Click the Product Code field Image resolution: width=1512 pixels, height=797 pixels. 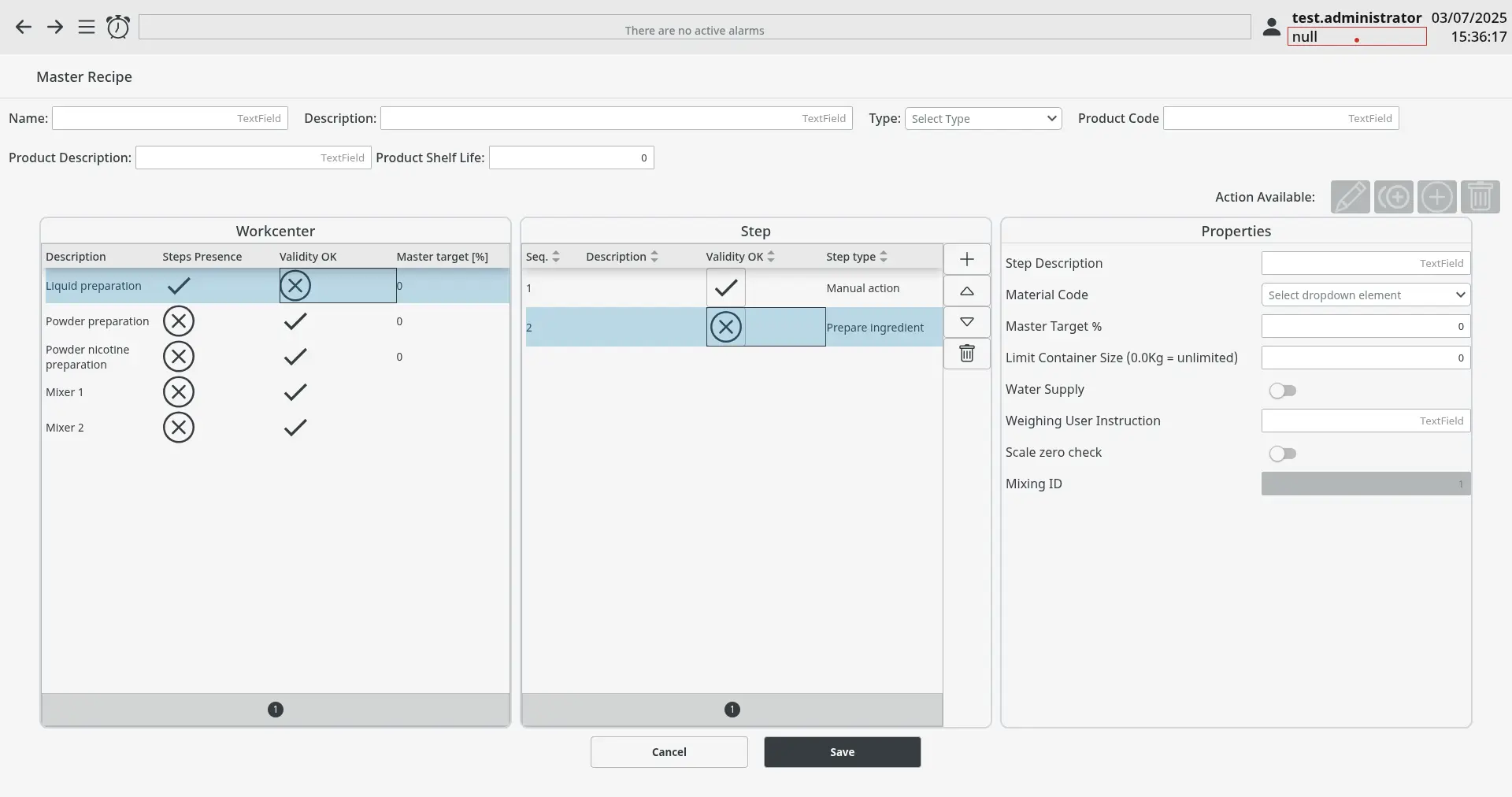[x=1281, y=119]
